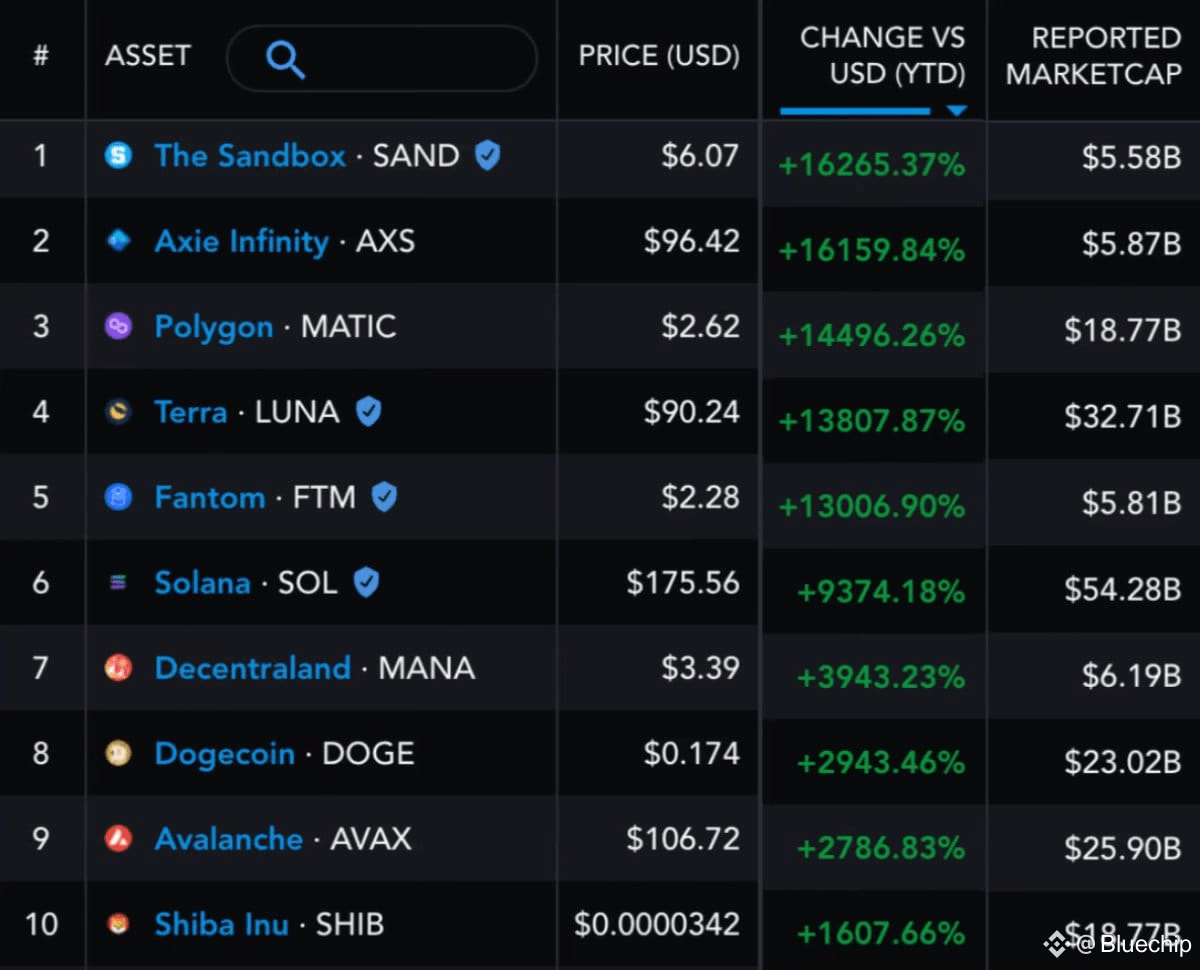
Task: Click the $6.19B marketcap cell
Action: [1131, 676]
